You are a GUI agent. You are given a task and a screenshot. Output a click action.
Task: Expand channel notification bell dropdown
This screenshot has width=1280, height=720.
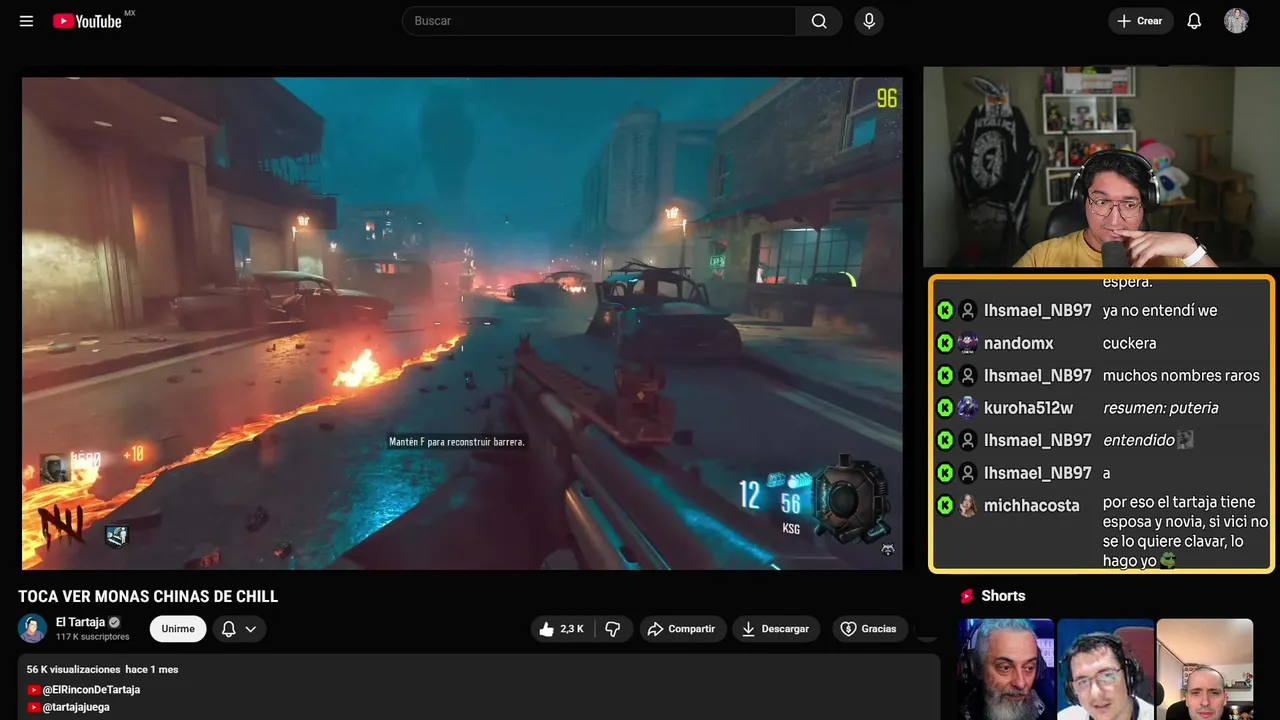pos(239,629)
